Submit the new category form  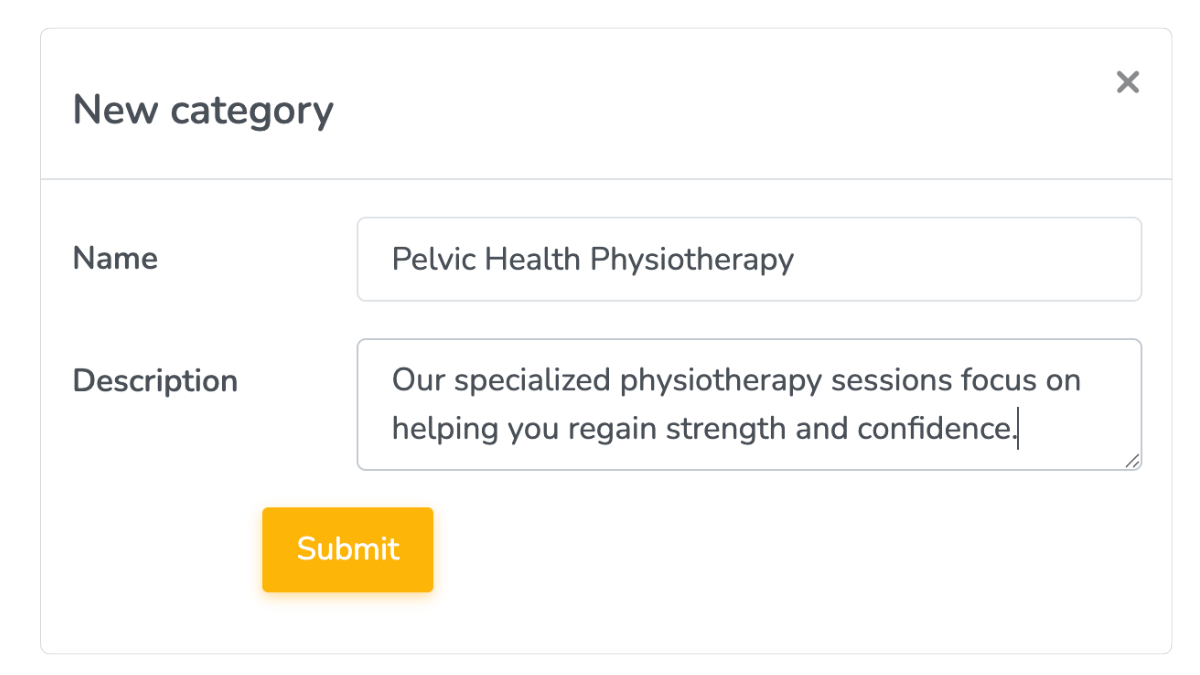click(x=347, y=549)
